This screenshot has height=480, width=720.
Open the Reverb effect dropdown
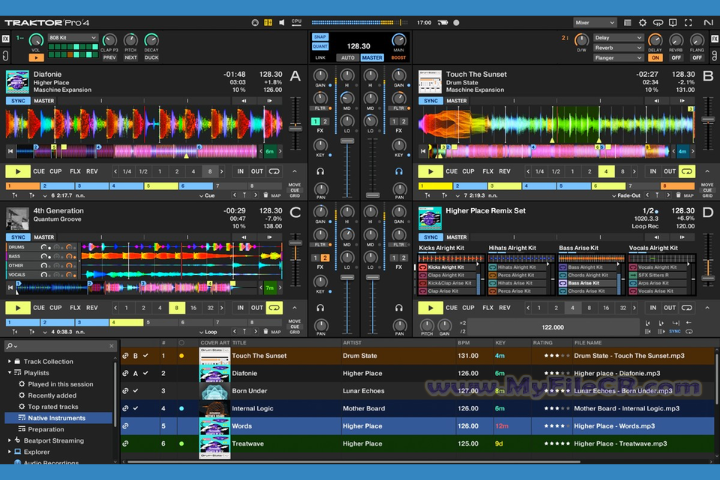618,48
